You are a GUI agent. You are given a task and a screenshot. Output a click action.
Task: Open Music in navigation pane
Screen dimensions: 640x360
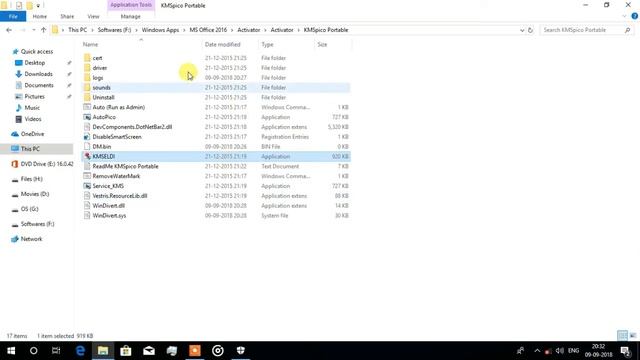32,108
